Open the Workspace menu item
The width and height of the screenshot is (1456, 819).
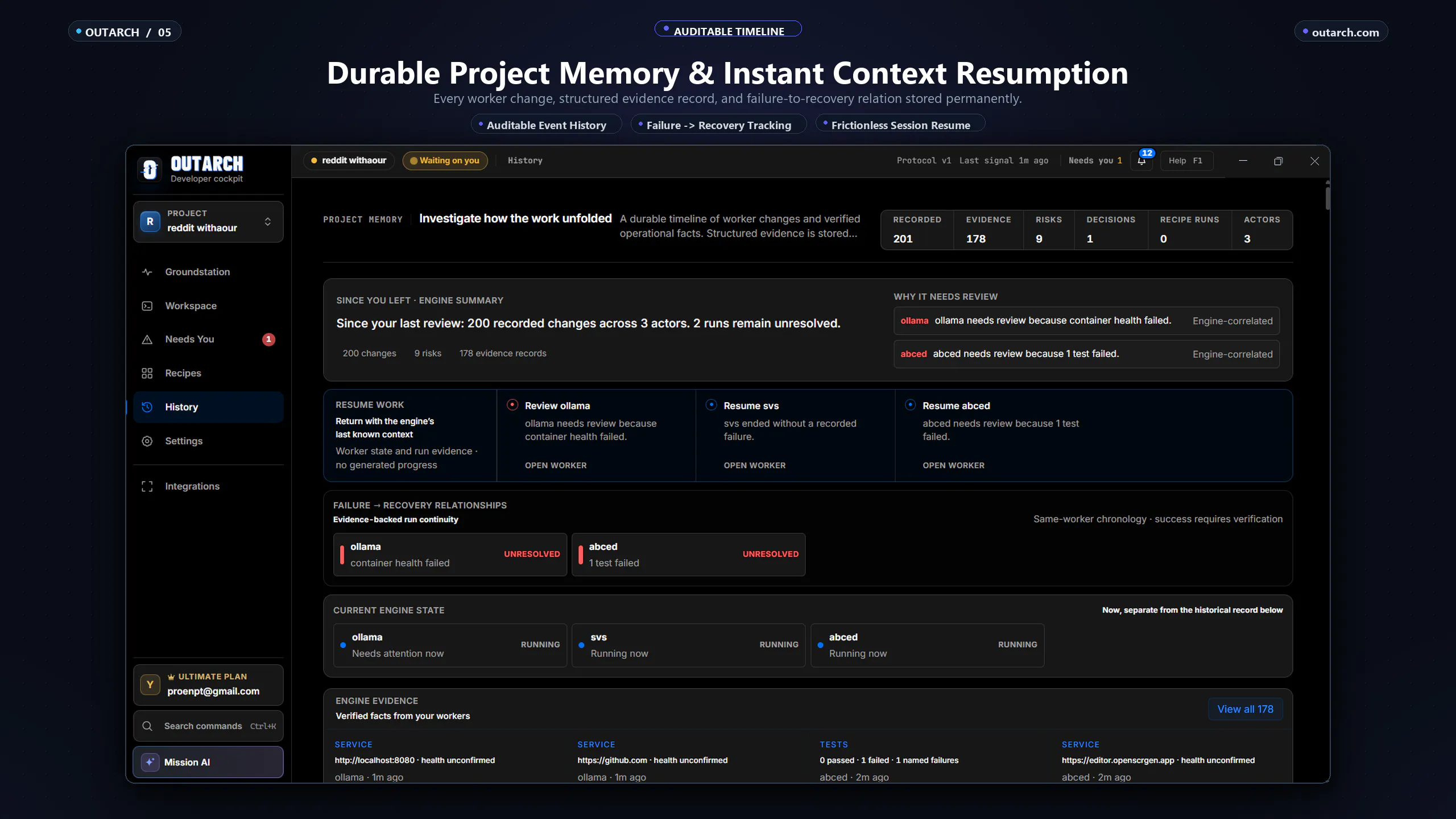208,306
